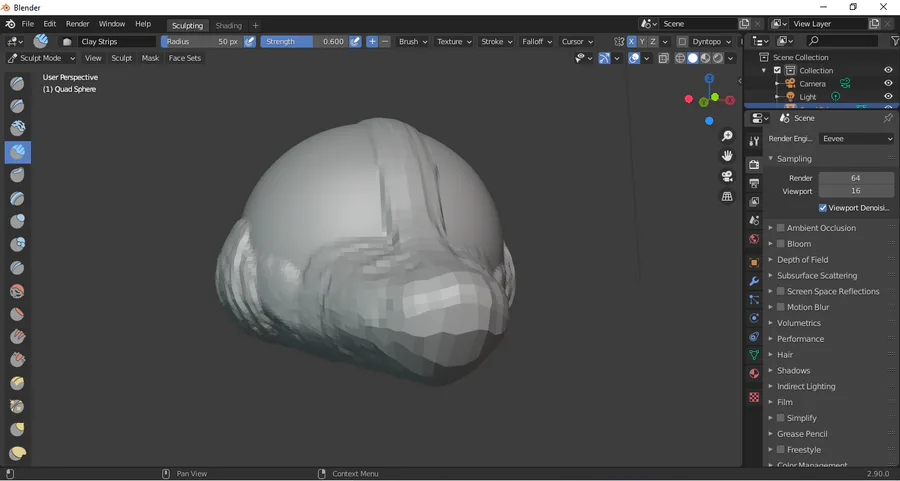Screen dimensions: 900x481
Task: Toggle Z axis symmetry
Action: click(x=653, y=41)
